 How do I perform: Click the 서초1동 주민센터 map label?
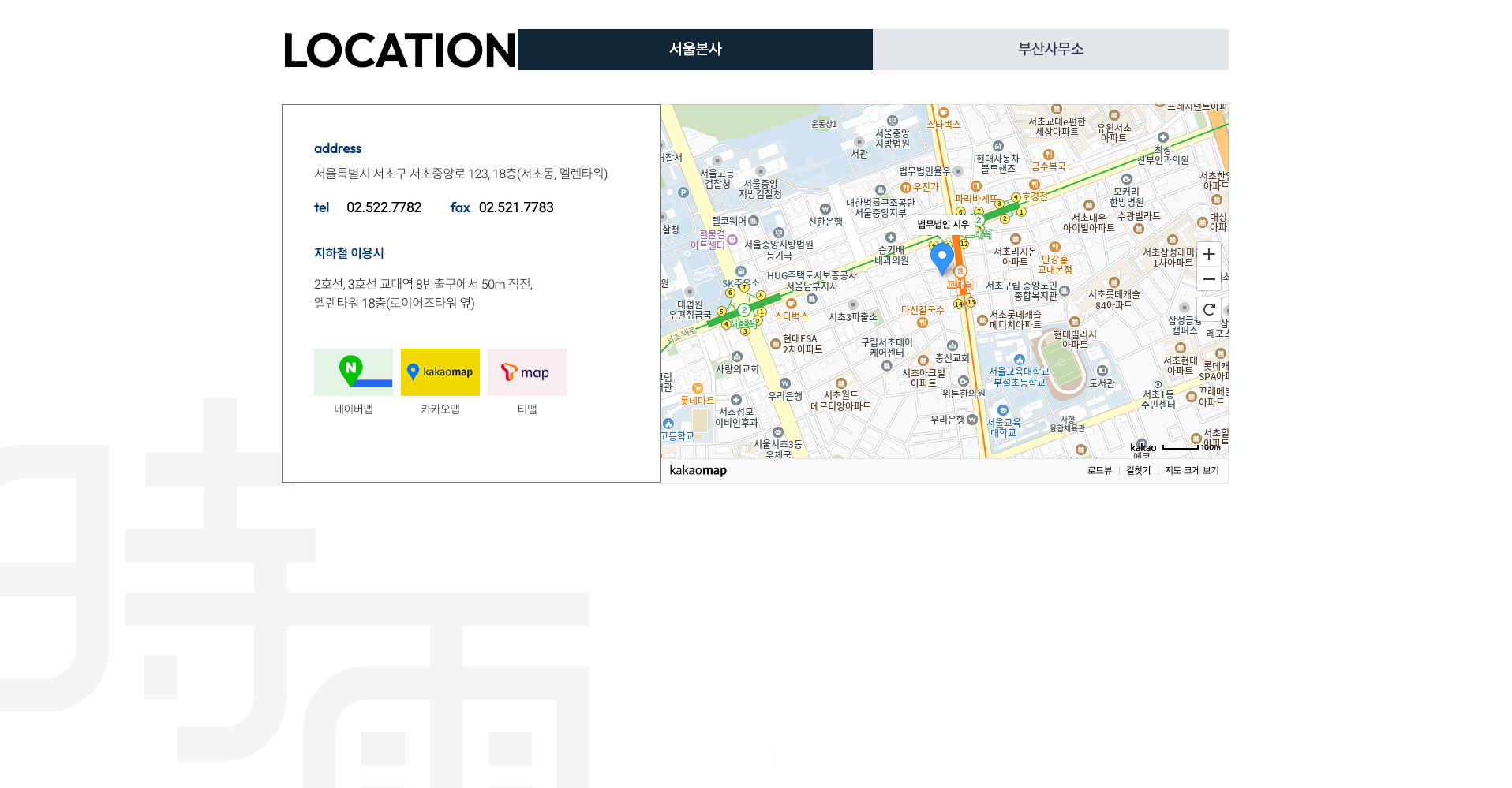click(1158, 399)
